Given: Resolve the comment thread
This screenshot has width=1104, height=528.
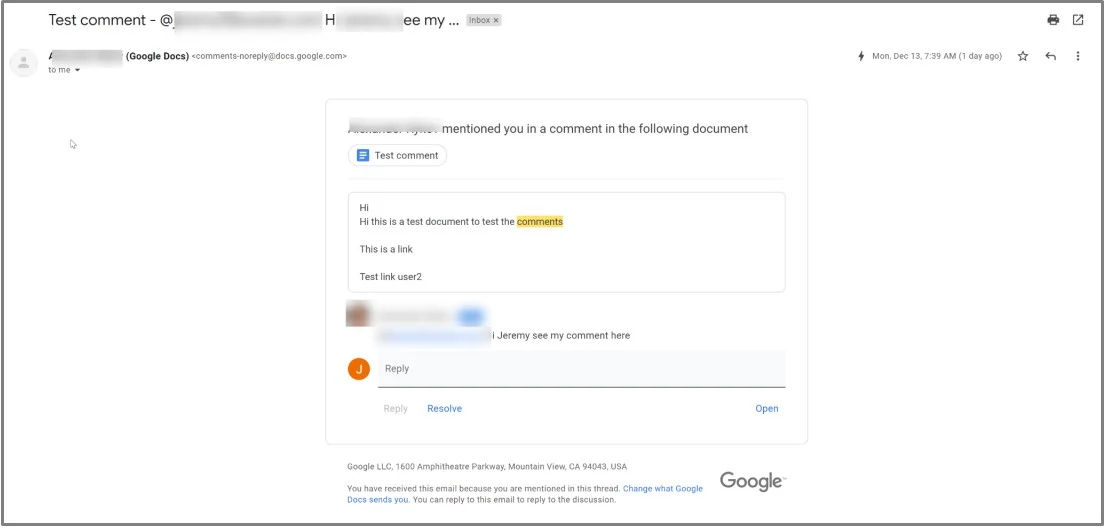Looking at the screenshot, I should [x=444, y=408].
